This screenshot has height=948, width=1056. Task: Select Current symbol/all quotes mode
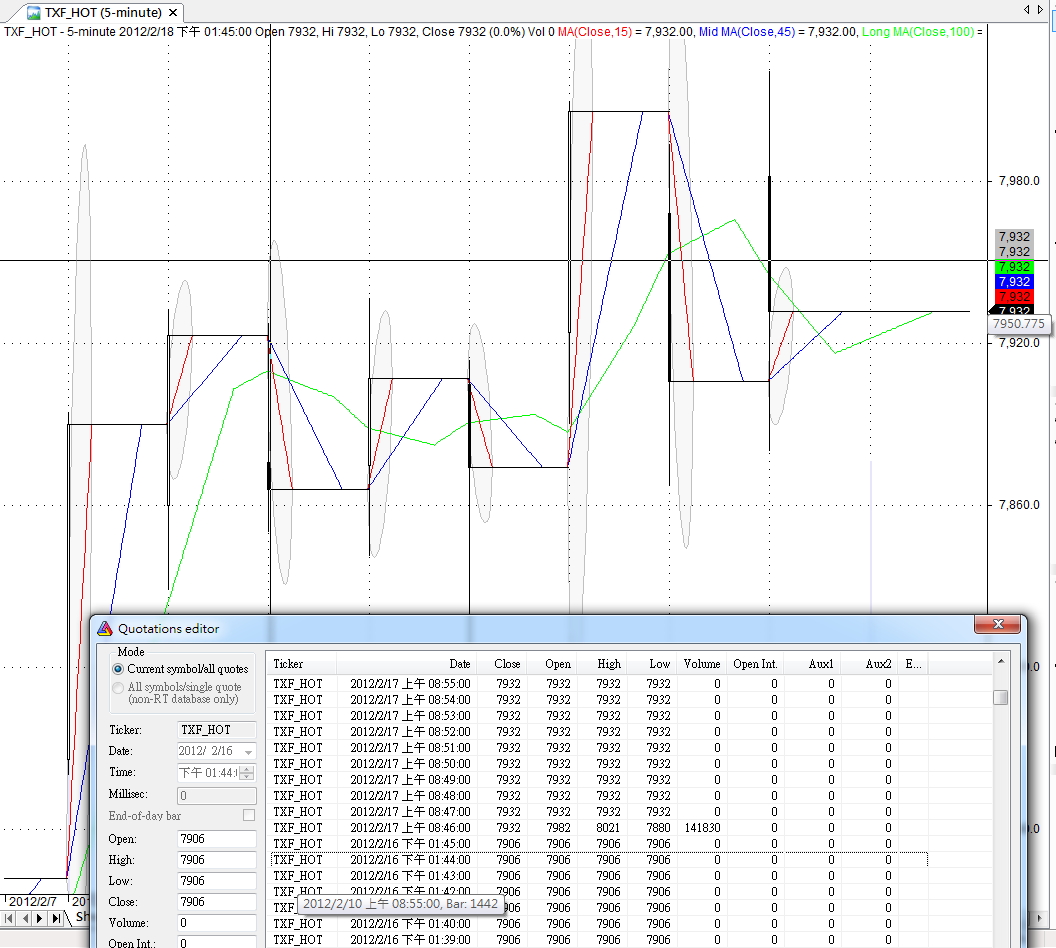click(180, 669)
